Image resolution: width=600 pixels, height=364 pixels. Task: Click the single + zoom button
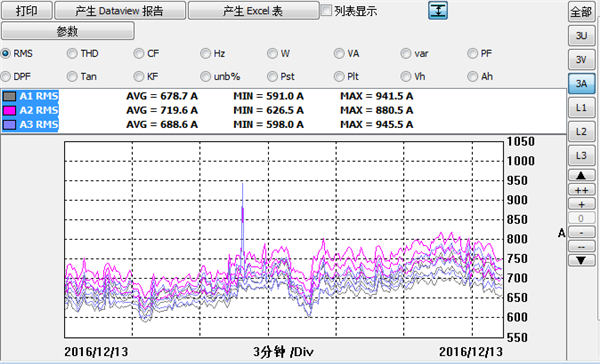[581, 204]
